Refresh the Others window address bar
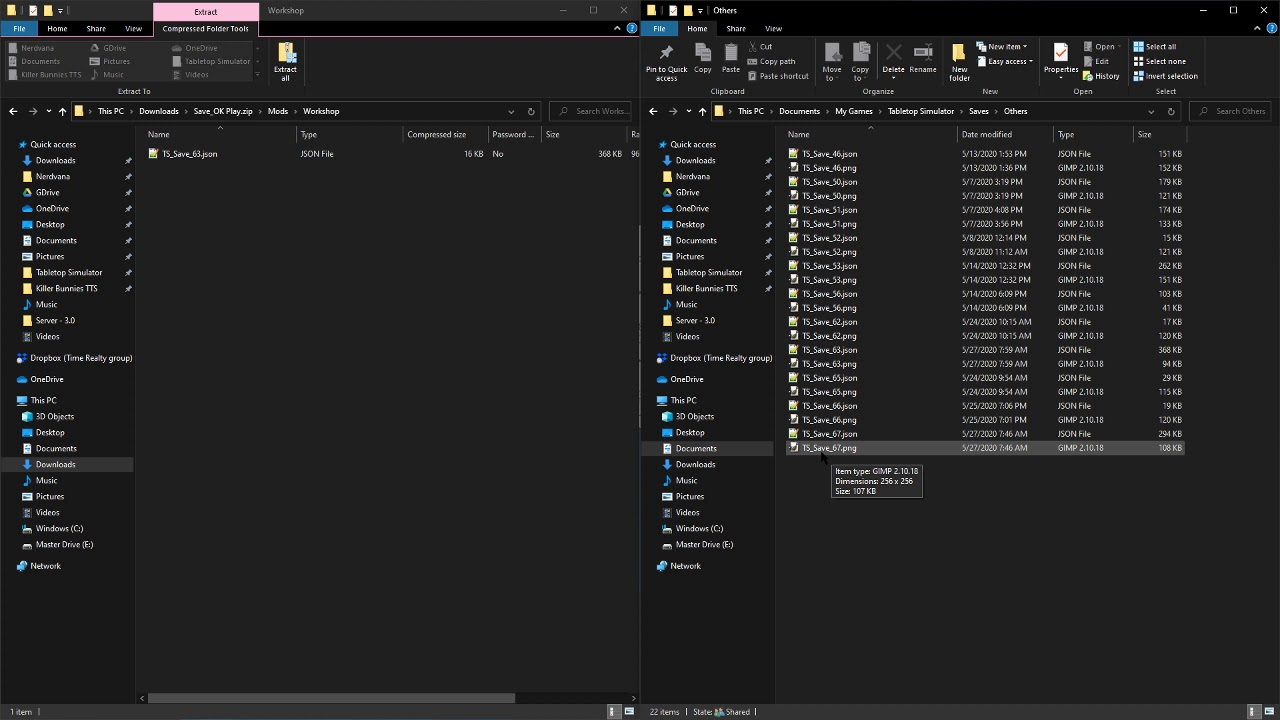Viewport: 1280px width, 720px height. point(1171,111)
